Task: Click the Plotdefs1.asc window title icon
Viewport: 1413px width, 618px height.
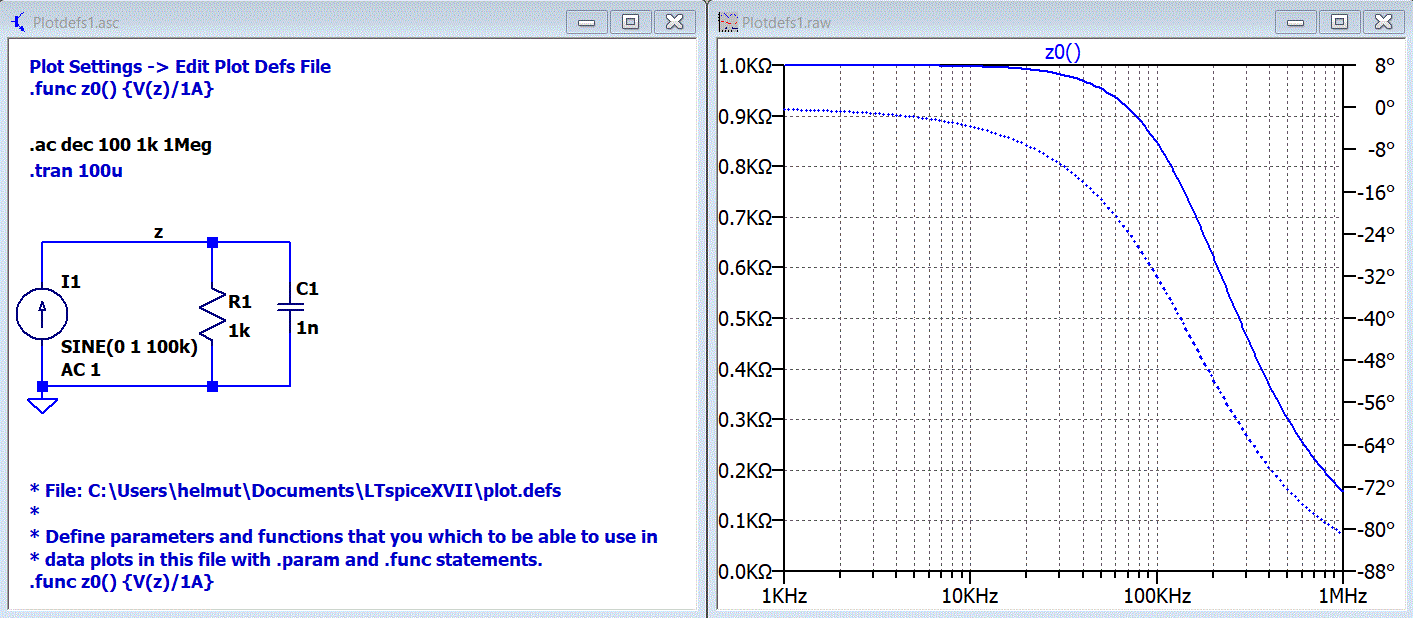Action: pos(18,21)
